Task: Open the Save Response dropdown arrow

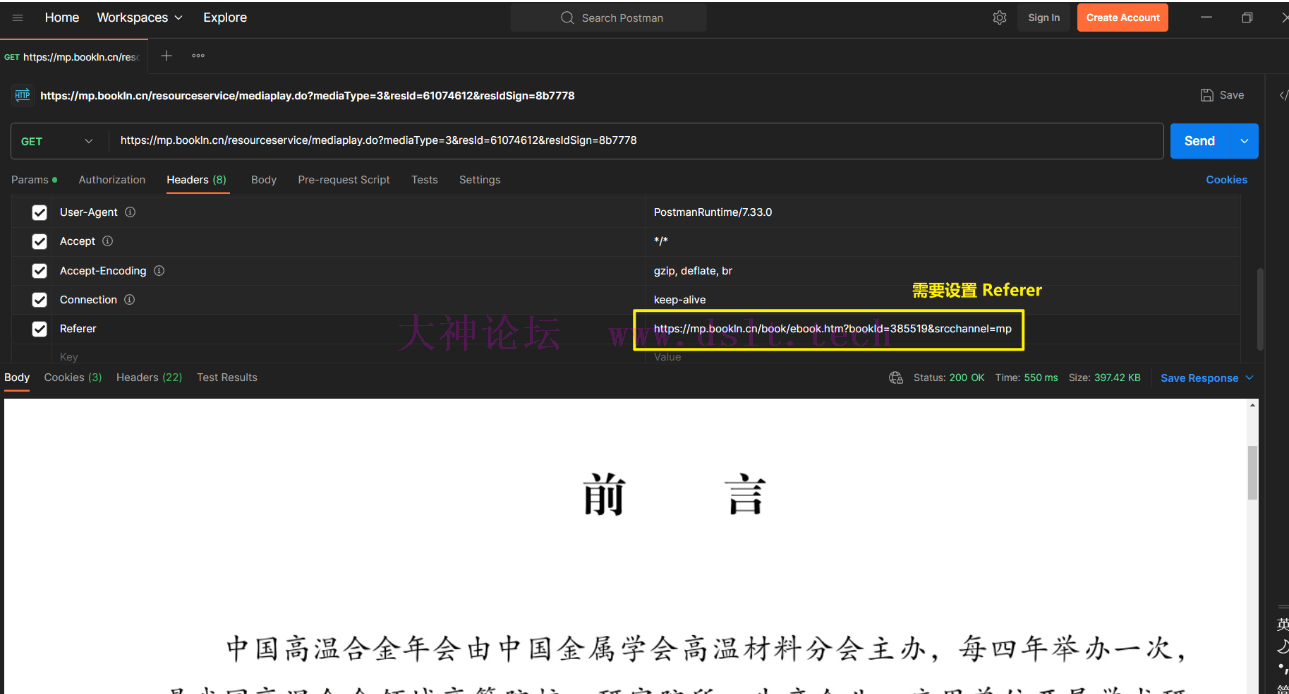Action: tap(1249, 378)
